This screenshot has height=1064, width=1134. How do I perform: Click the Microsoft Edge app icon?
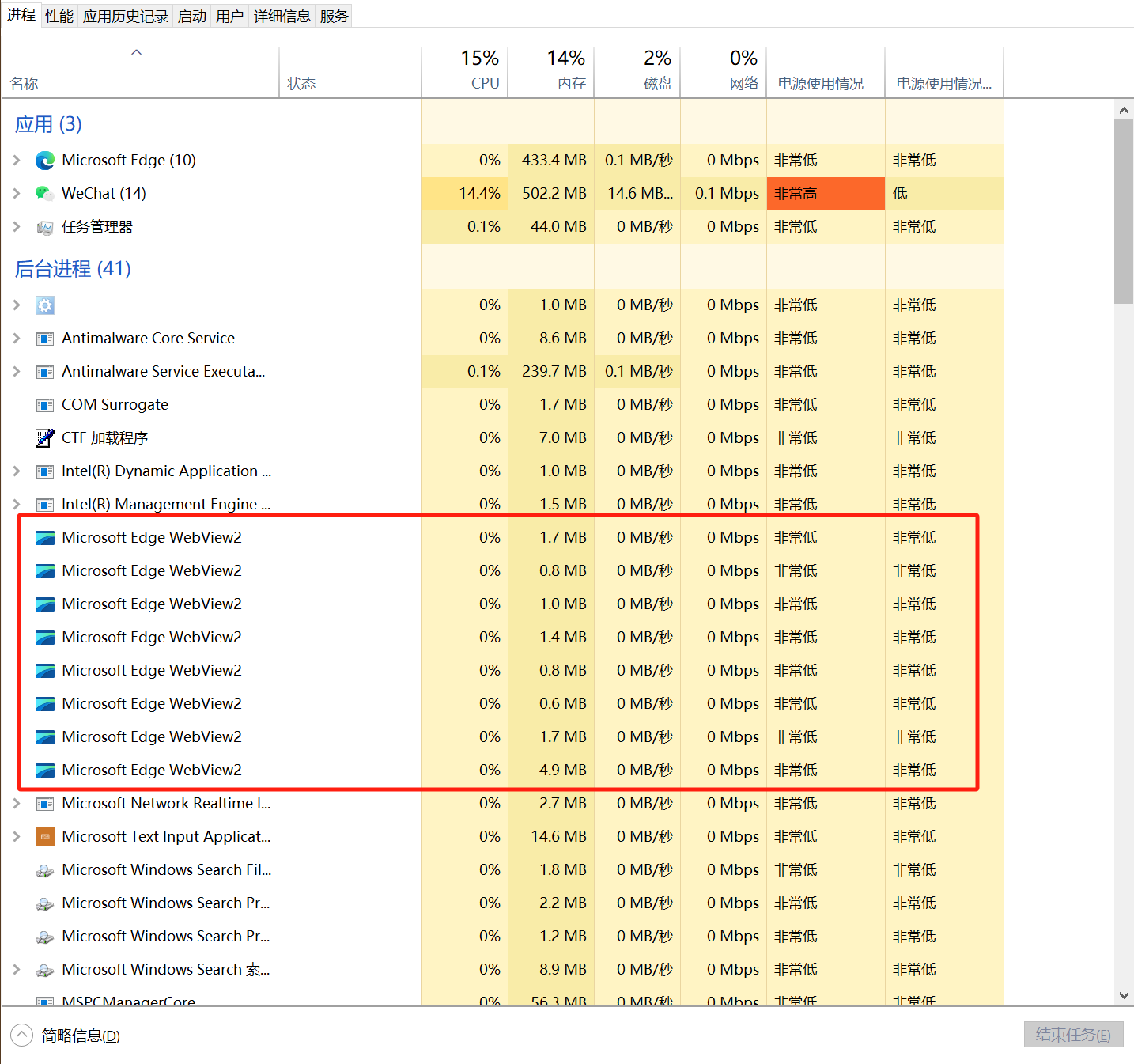coord(45,161)
